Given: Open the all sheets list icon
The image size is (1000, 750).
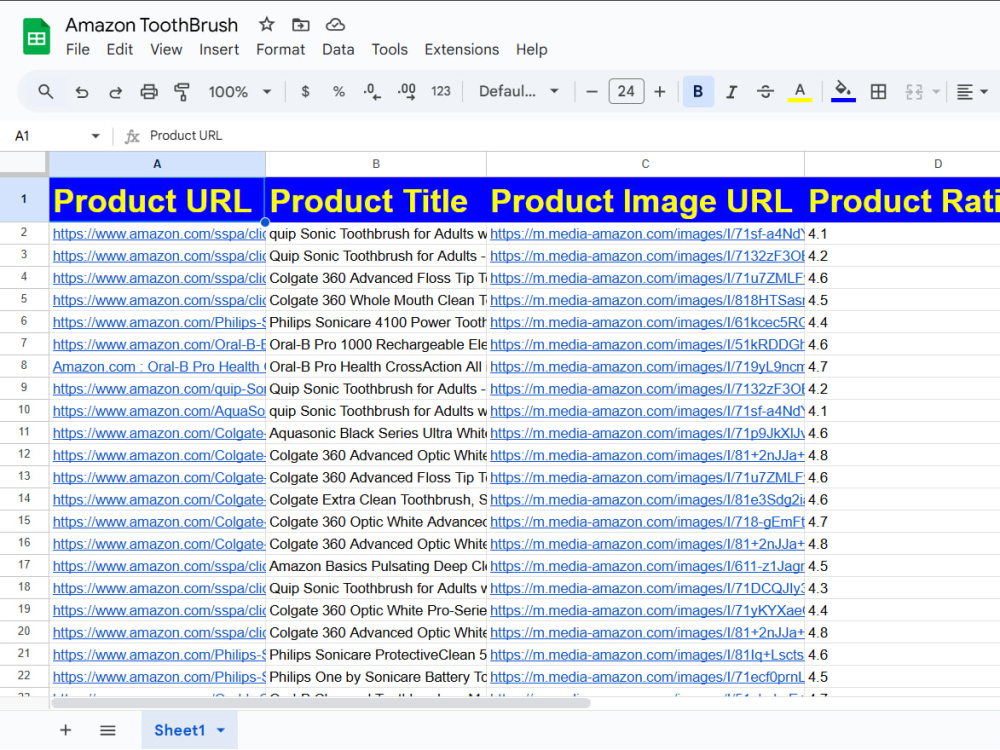Looking at the screenshot, I should (108, 730).
